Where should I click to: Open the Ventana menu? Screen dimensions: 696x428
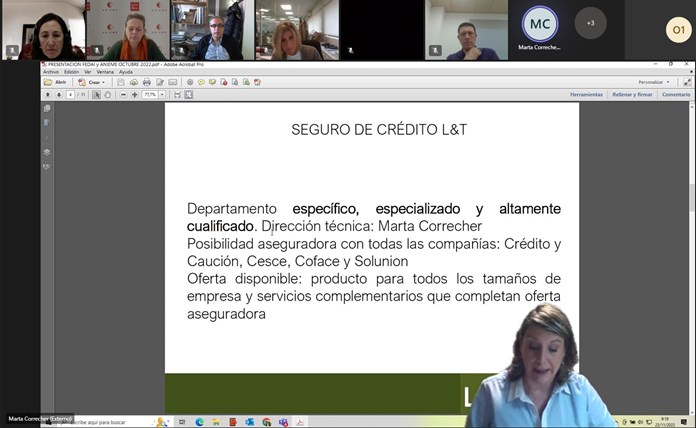tap(105, 72)
